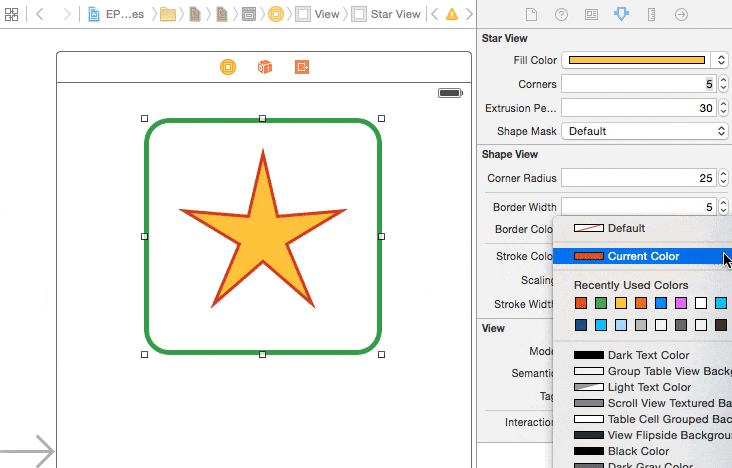Click the Shape View section heading
The image size is (732, 468).
coord(510,154)
